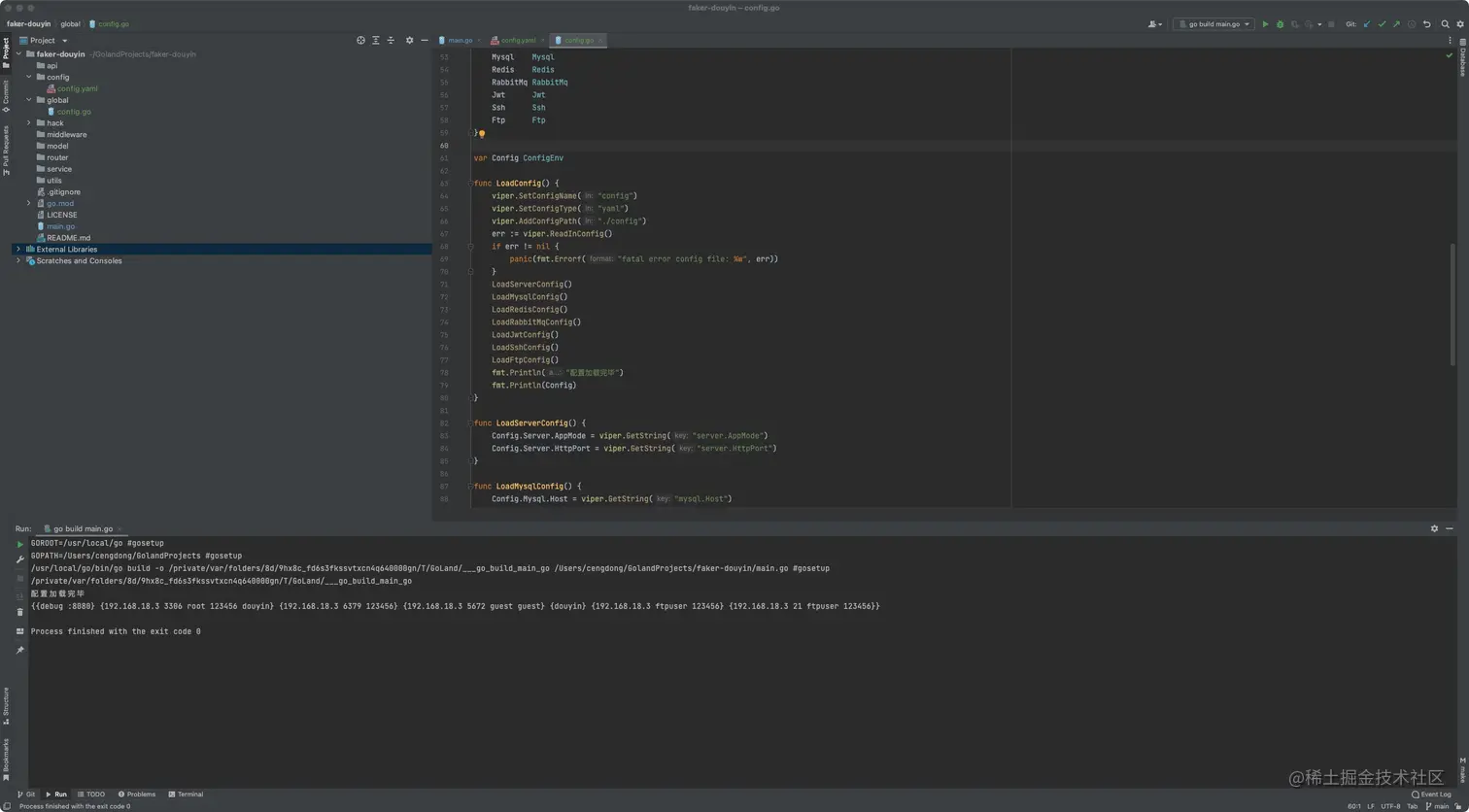Clear Run console output with trash icon

coord(19,612)
